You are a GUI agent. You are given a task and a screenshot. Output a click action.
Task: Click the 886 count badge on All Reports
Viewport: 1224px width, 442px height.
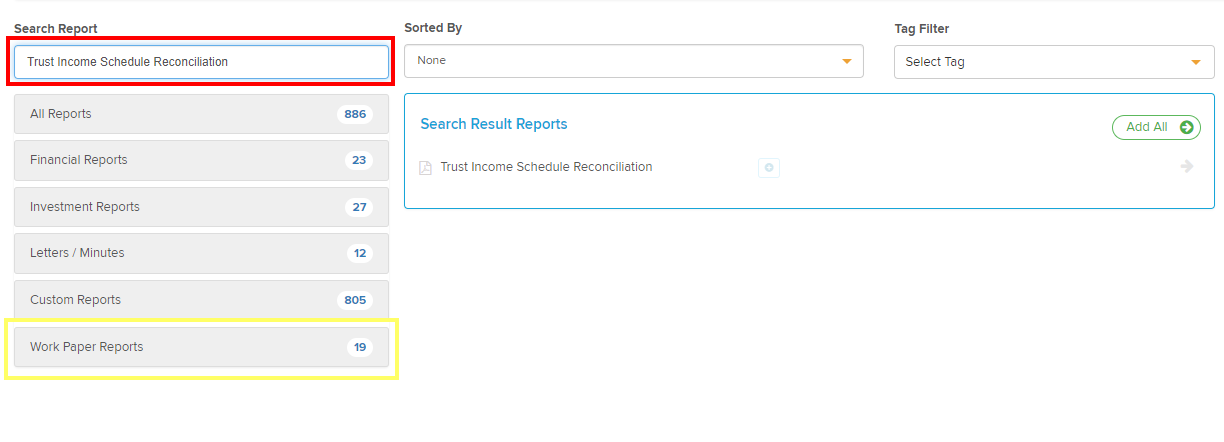pyautogui.click(x=355, y=114)
